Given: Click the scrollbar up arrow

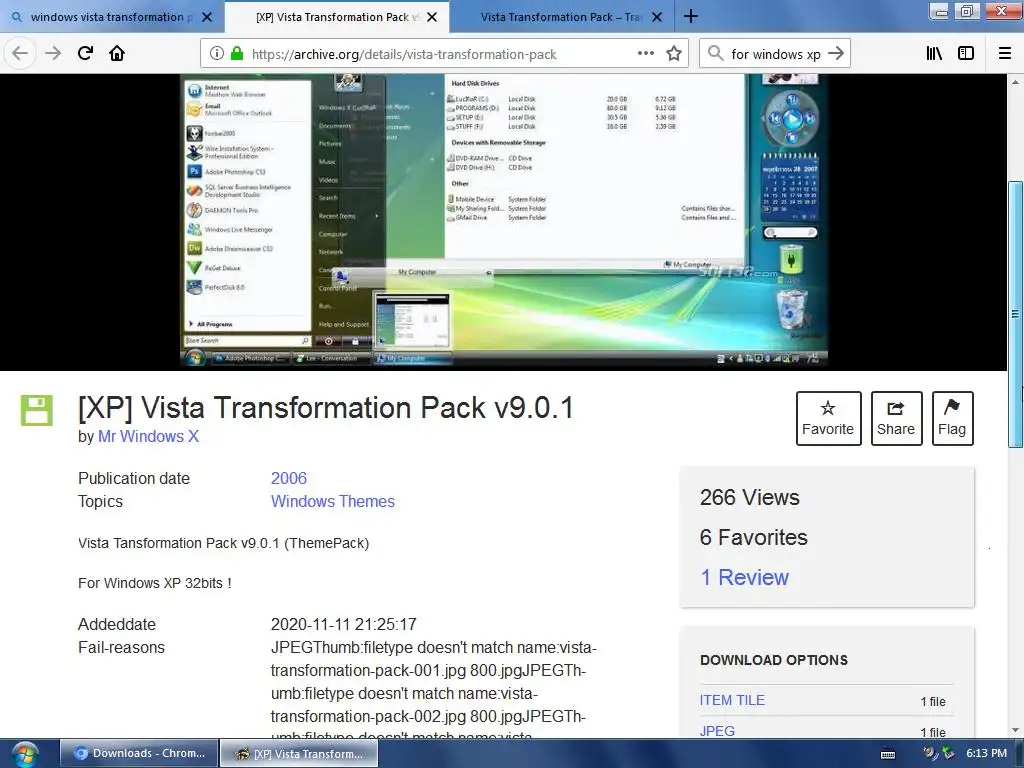Looking at the screenshot, I should (1015, 82).
